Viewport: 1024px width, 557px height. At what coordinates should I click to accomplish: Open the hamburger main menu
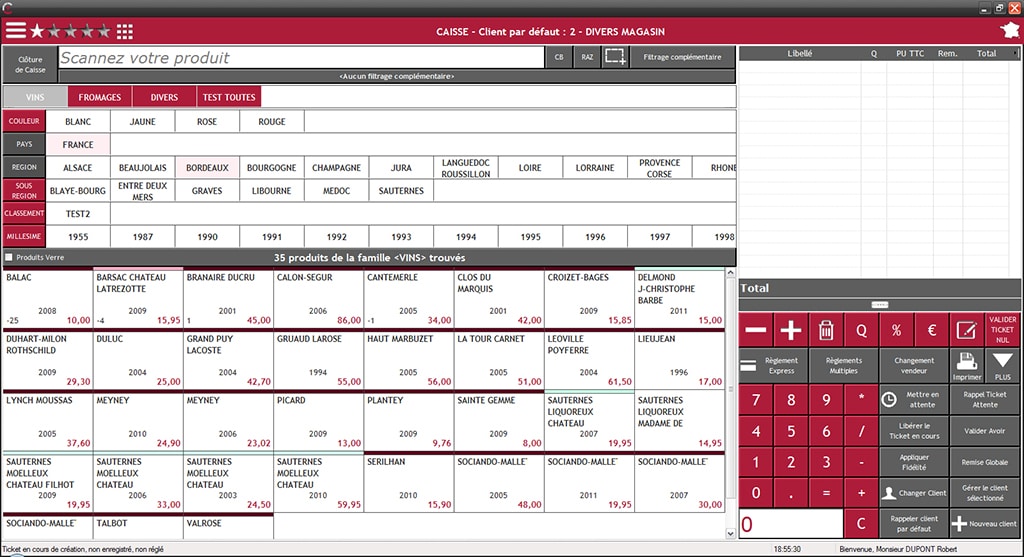pyautogui.click(x=15, y=31)
